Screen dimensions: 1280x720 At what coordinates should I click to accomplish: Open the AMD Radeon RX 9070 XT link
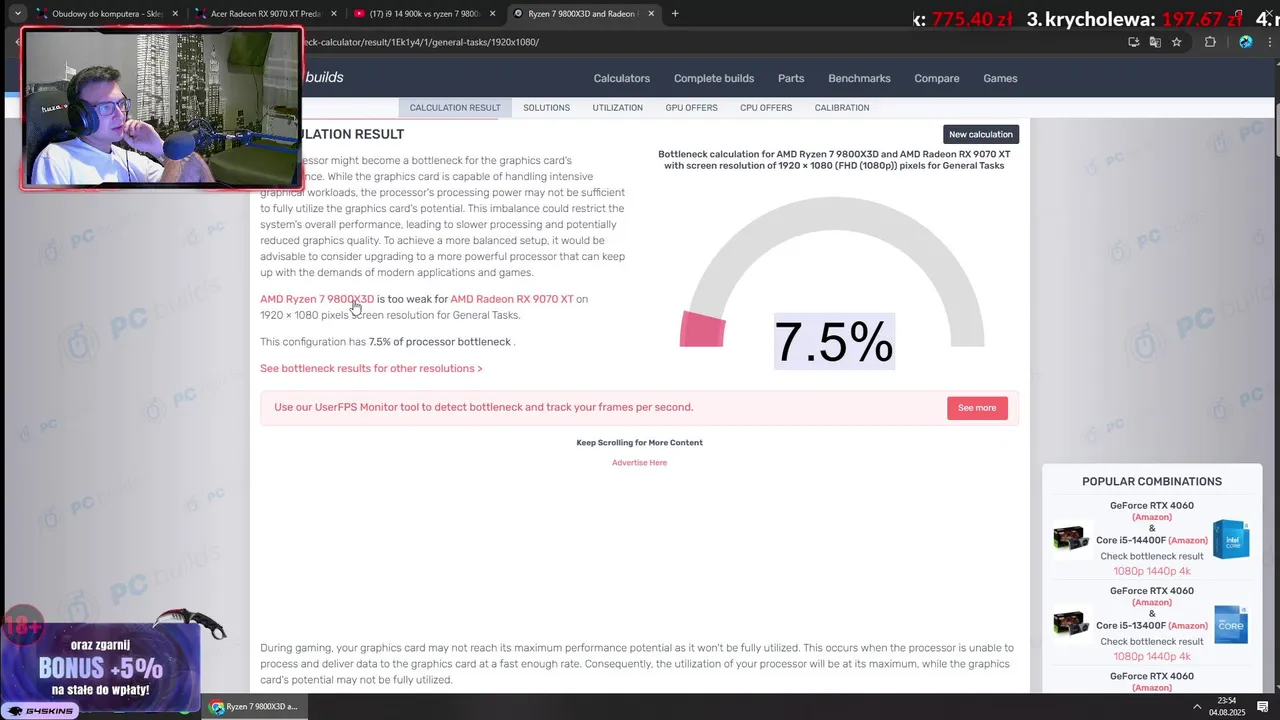[512, 299]
